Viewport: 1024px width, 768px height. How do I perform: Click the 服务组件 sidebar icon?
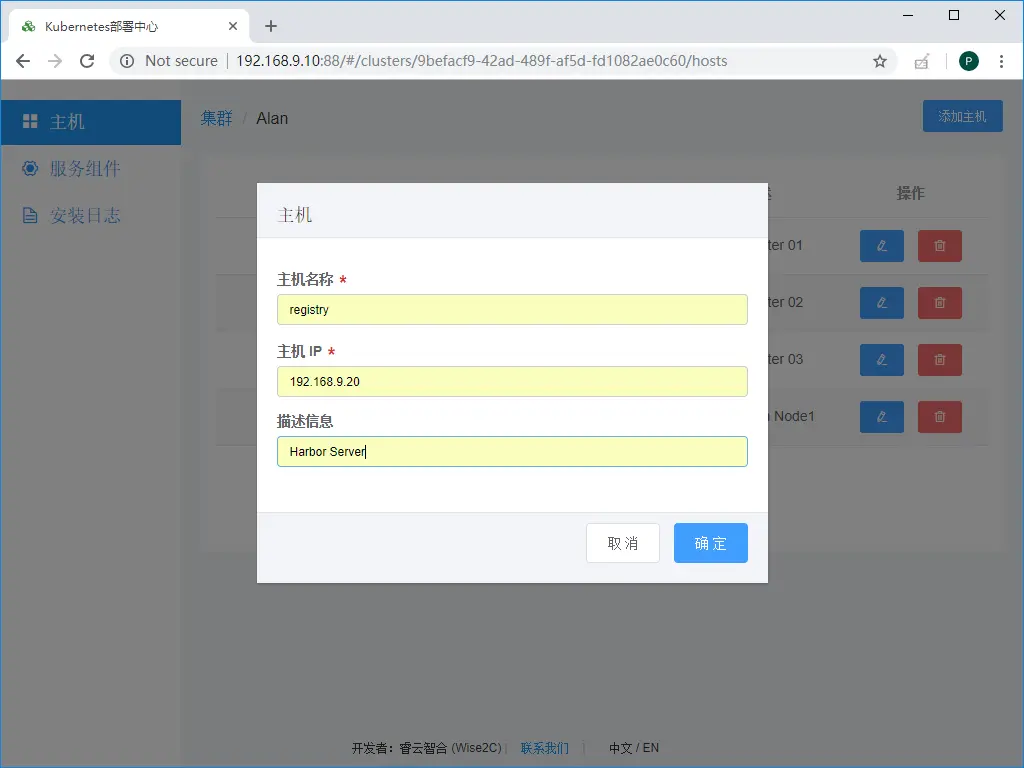point(30,168)
